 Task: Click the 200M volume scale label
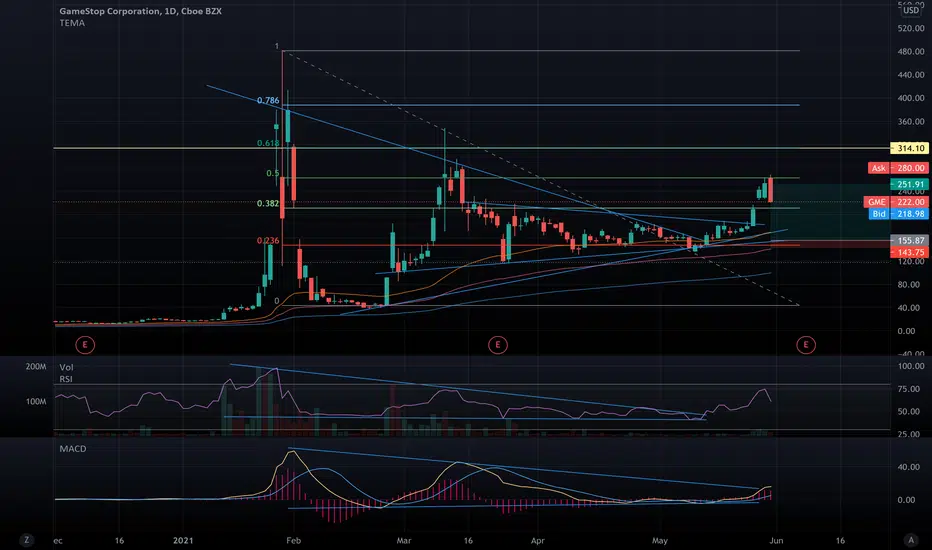pyautogui.click(x=36, y=367)
